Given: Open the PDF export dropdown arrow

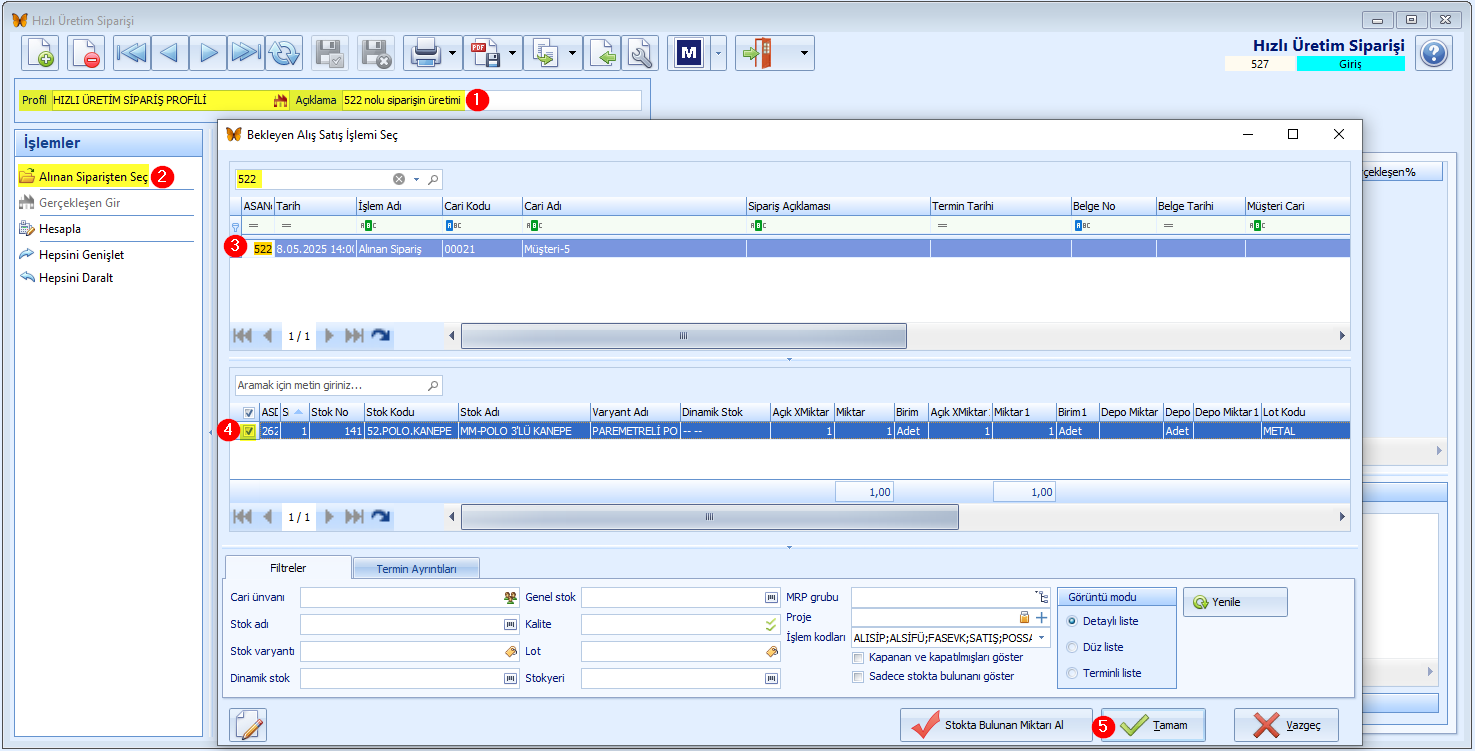Looking at the screenshot, I should tap(513, 53).
